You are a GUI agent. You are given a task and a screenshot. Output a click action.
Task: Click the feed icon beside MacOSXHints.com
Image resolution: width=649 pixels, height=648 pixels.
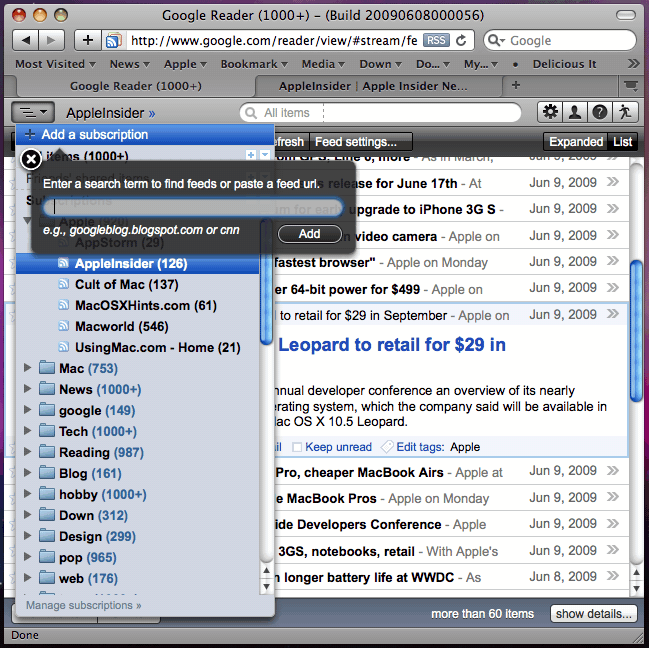point(63,305)
